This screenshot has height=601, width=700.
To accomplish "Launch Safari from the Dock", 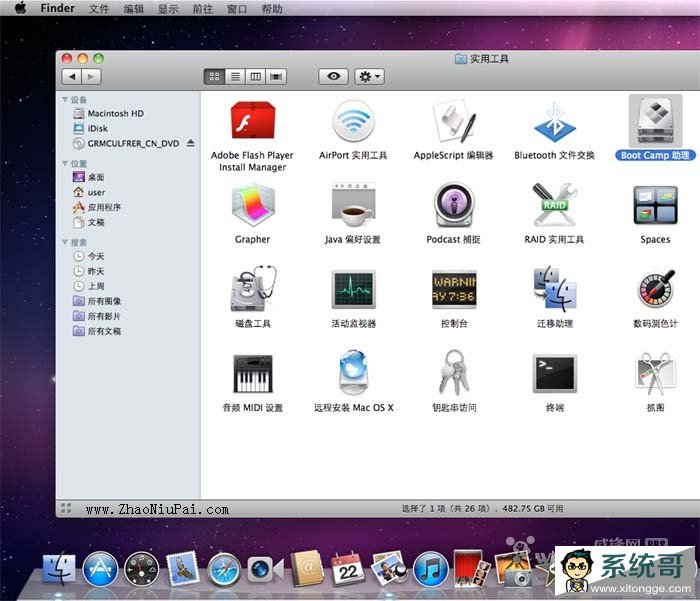I will (224, 569).
